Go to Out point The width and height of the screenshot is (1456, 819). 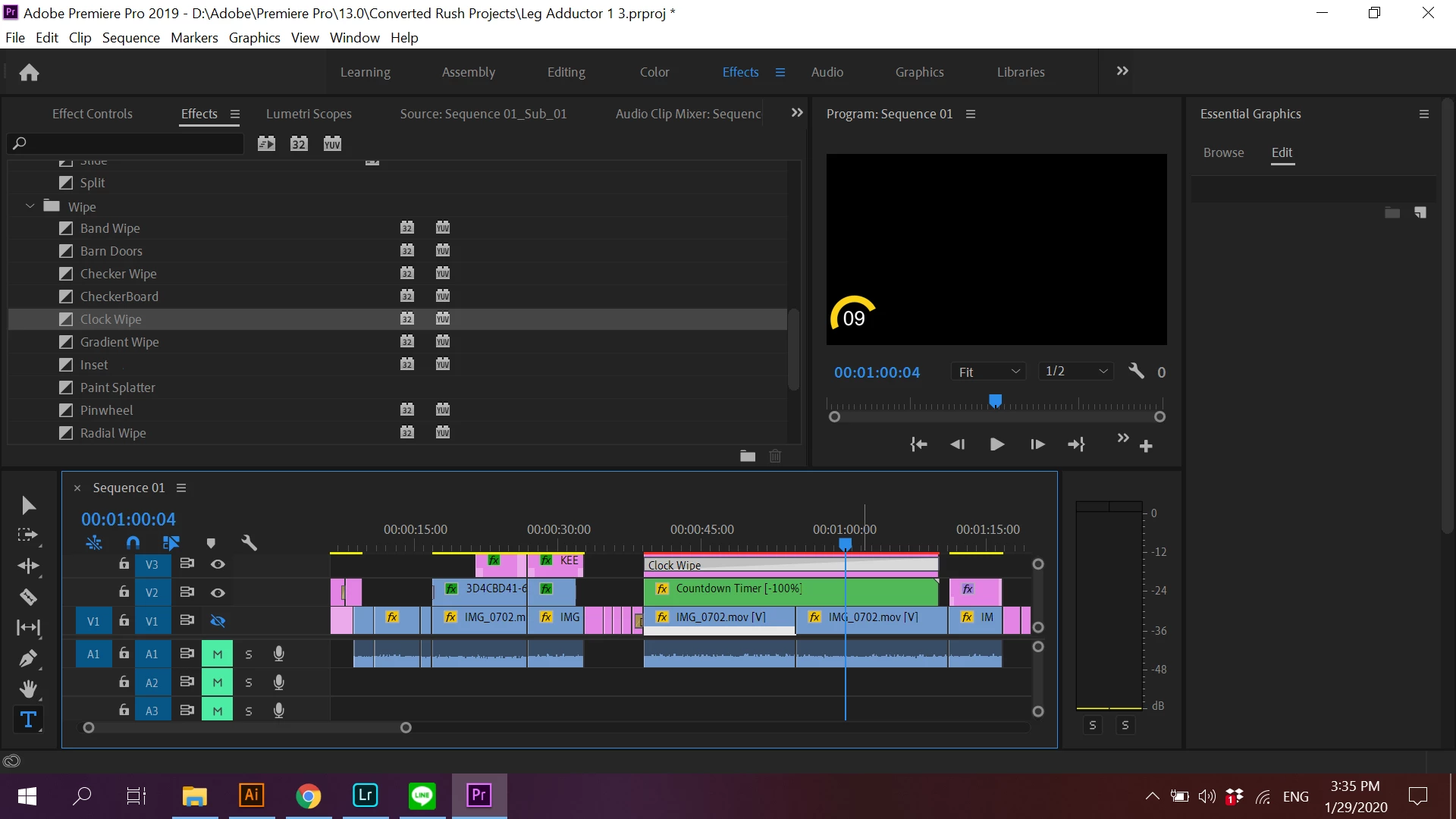[x=1077, y=444]
